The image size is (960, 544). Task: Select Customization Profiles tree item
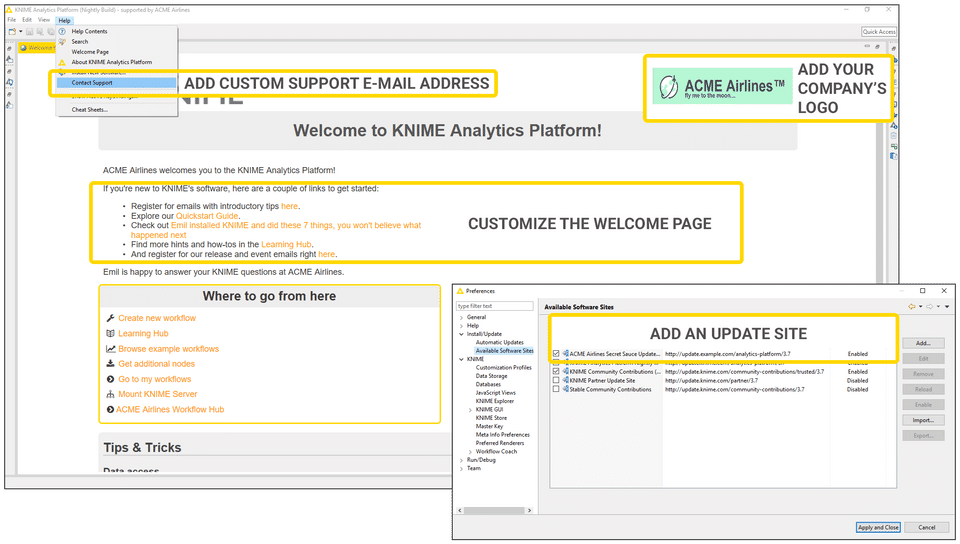(x=503, y=368)
